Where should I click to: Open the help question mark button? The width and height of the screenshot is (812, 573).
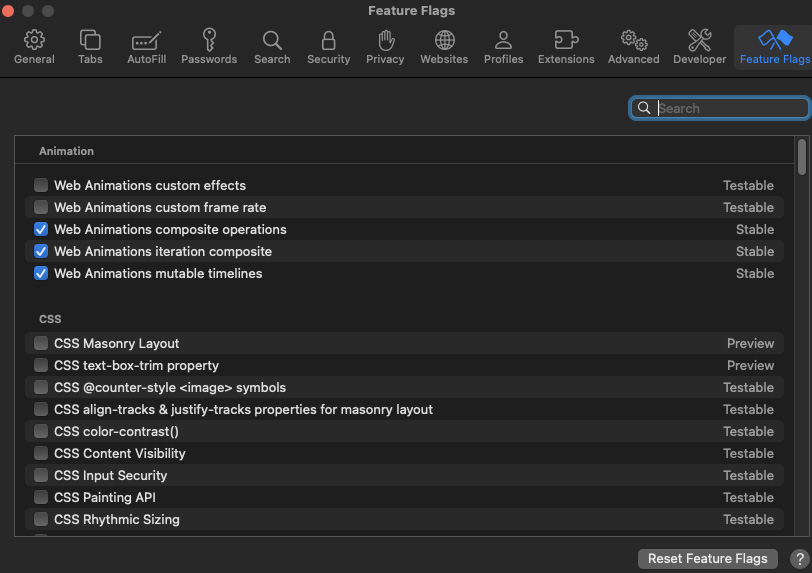(800, 559)
